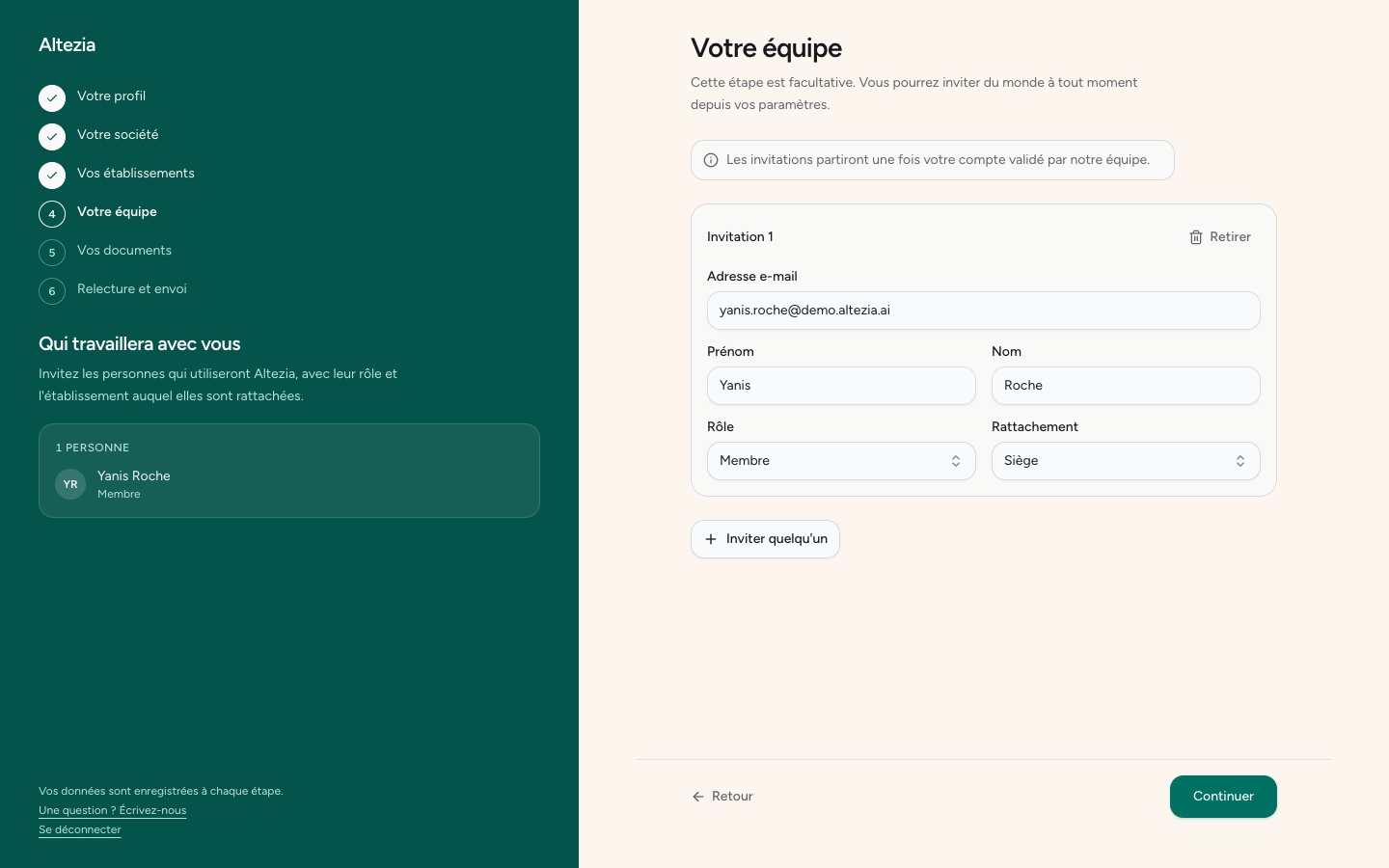Click the Adresse e-mail input field

pos(983,311)
